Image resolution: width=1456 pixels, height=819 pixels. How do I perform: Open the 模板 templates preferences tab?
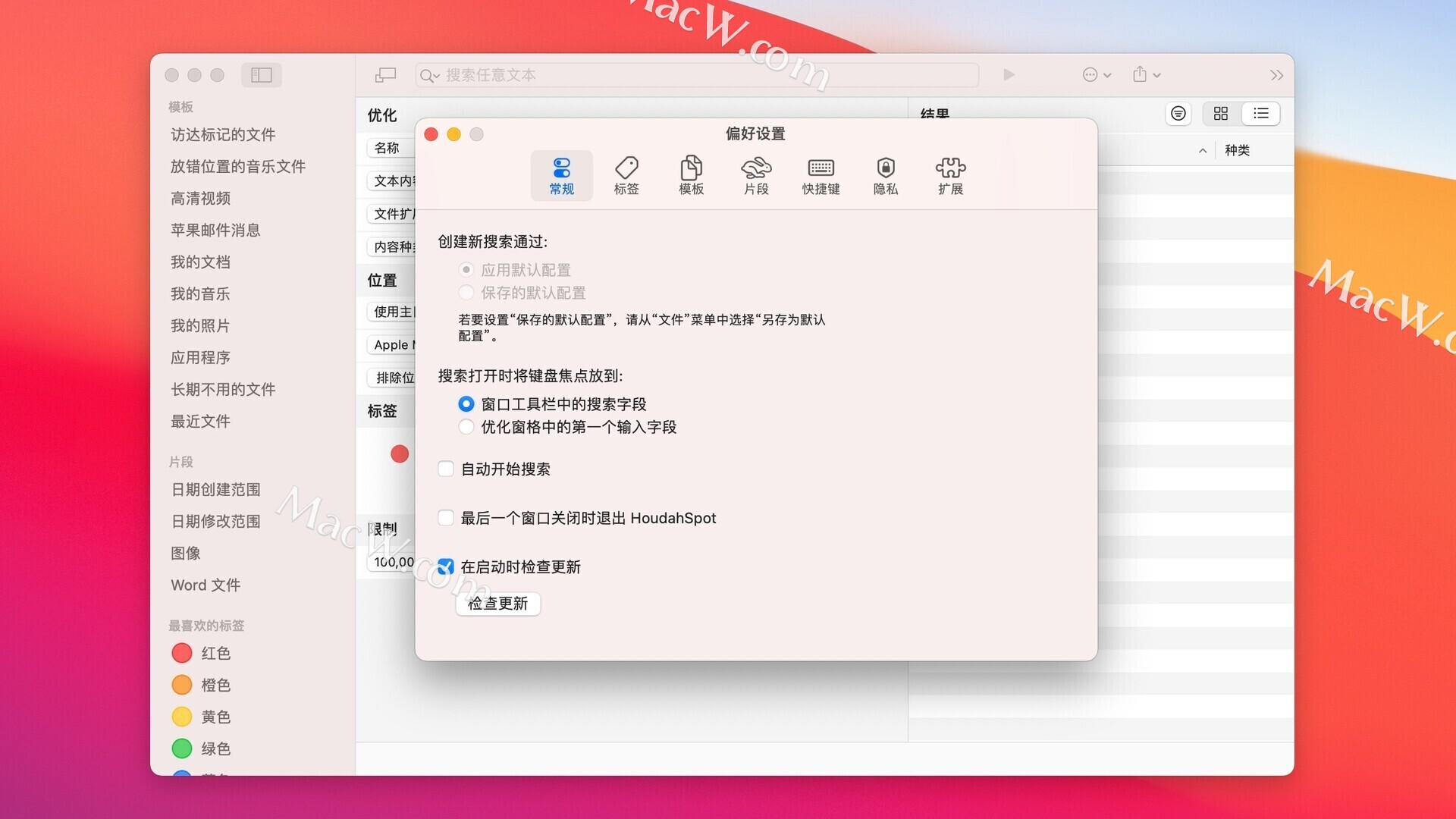click(691, 176)
